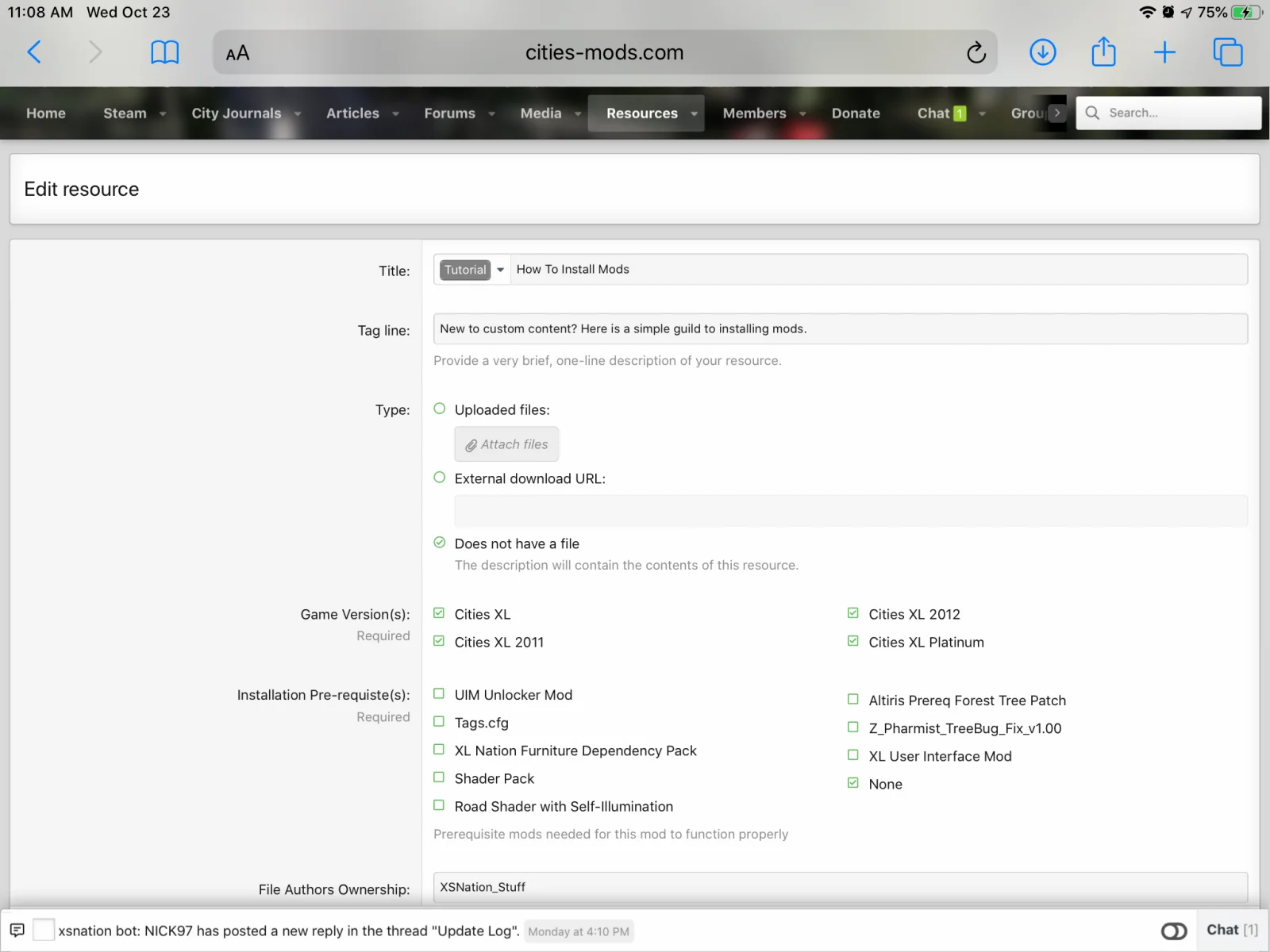
Task: Open the Members nav item
Action: click(754, 113)
